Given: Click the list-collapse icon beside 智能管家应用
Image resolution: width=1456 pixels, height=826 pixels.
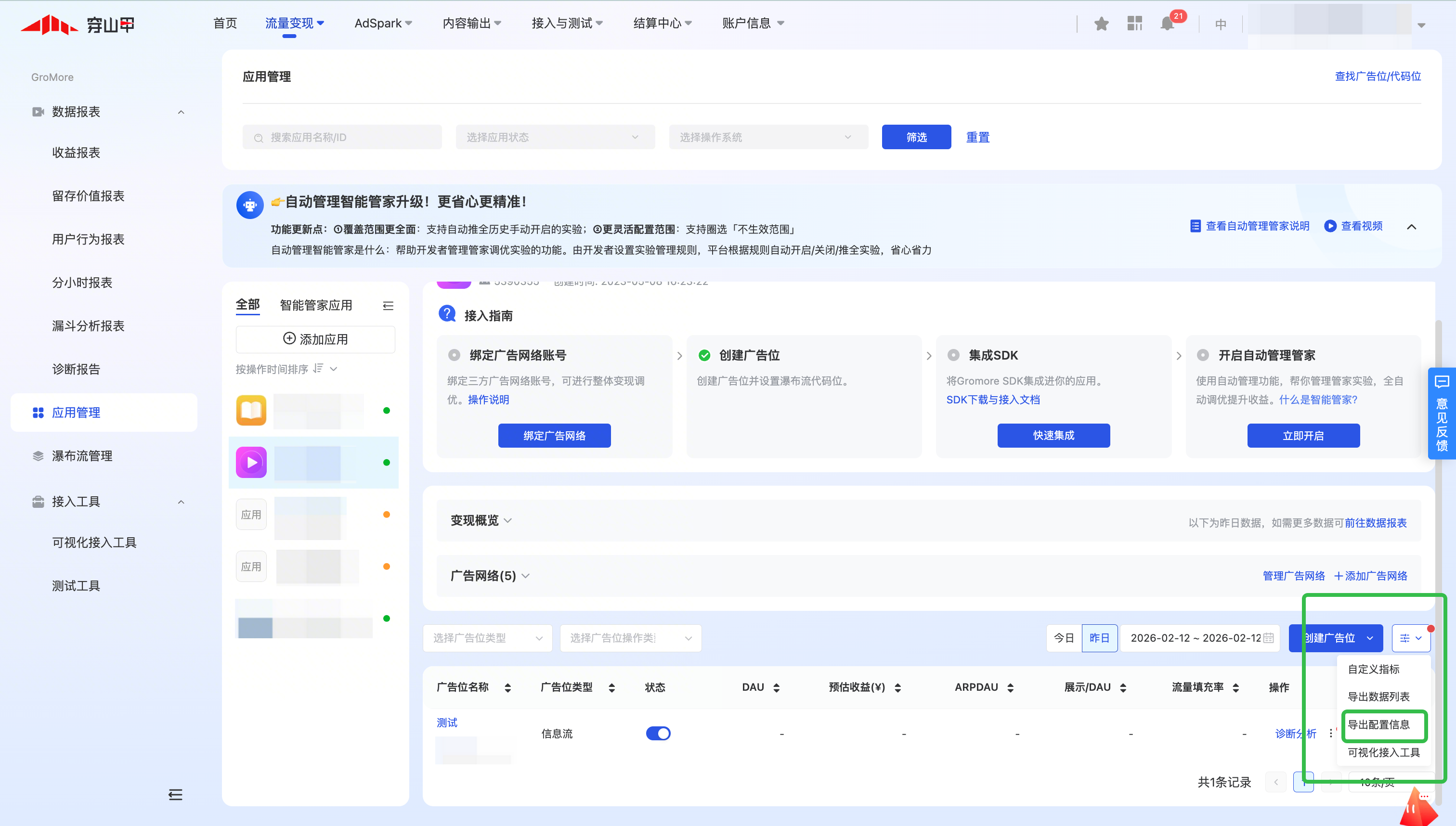Looking at the screenshot, I should [388, 306].
